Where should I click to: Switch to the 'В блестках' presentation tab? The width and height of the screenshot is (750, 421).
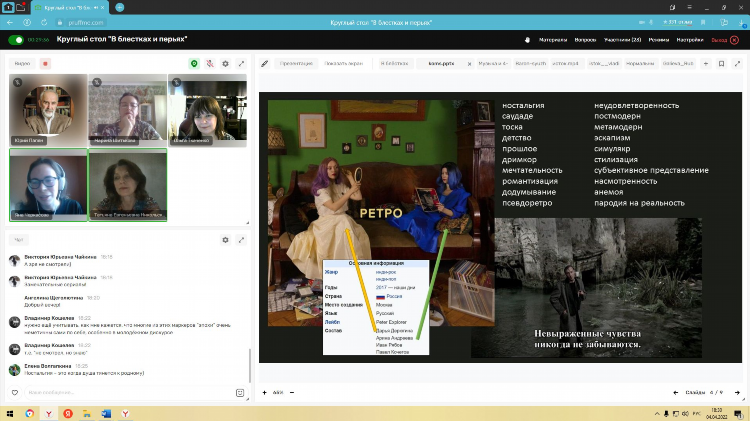(x=395, y=63)
